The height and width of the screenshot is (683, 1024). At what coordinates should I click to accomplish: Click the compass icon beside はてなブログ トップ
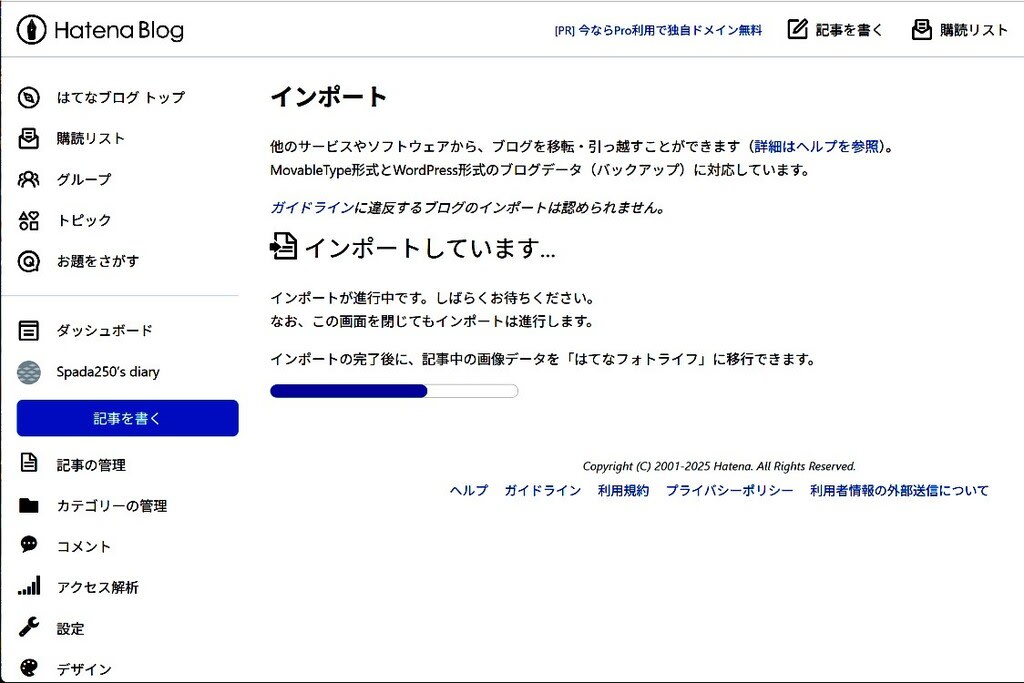click(x=29, y=97)
